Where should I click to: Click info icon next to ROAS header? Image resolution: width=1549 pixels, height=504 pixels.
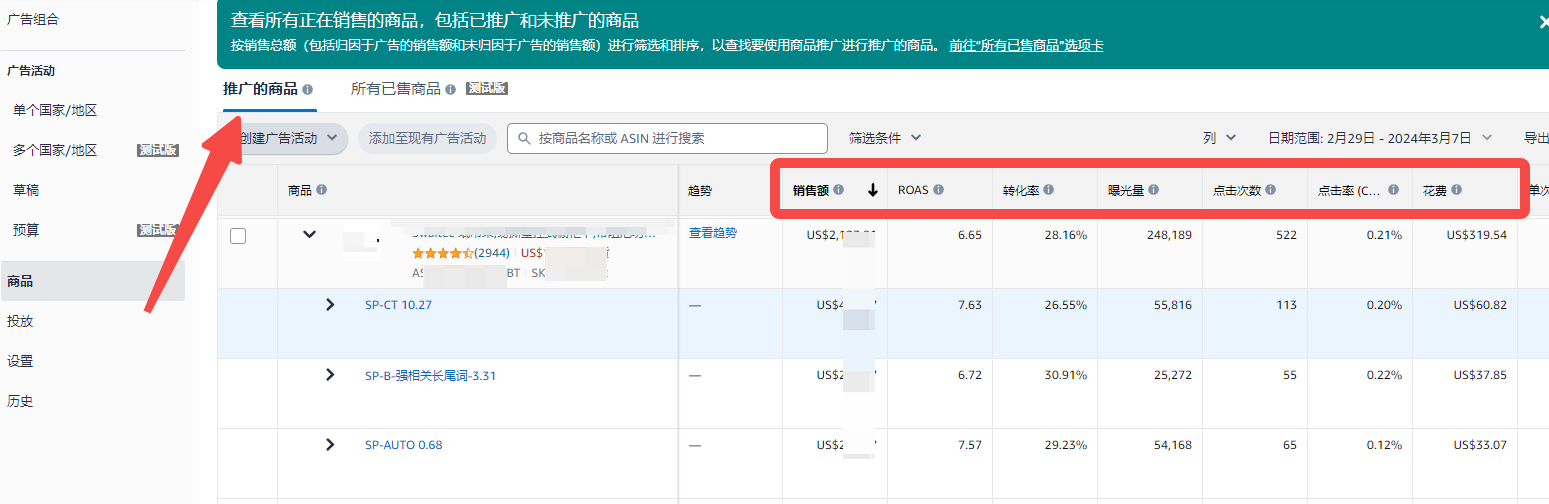coord(938,190)
